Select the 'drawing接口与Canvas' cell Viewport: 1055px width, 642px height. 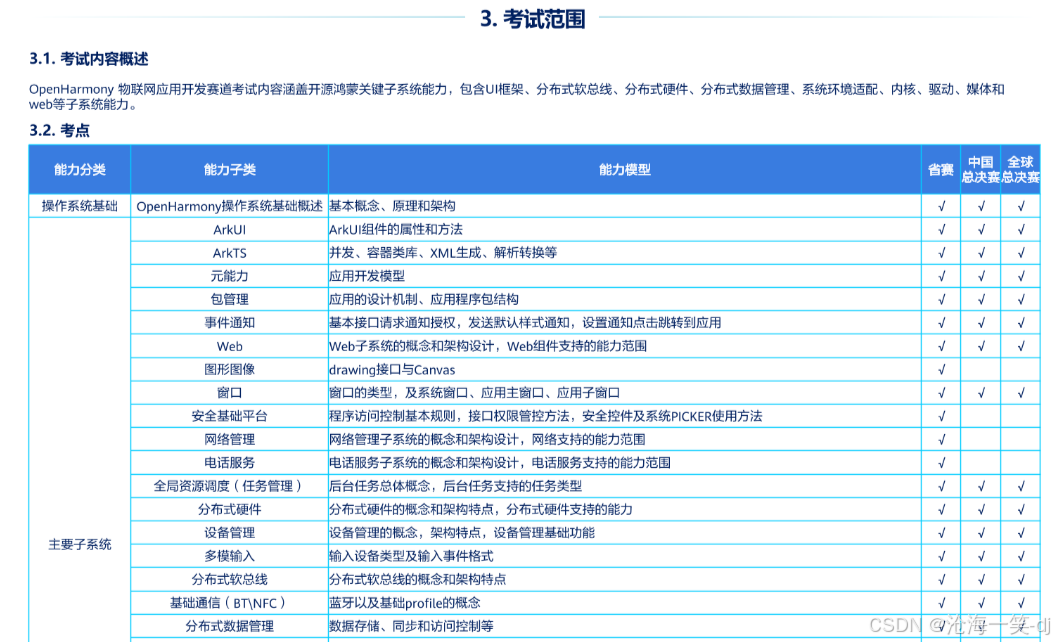click(624, 369)
